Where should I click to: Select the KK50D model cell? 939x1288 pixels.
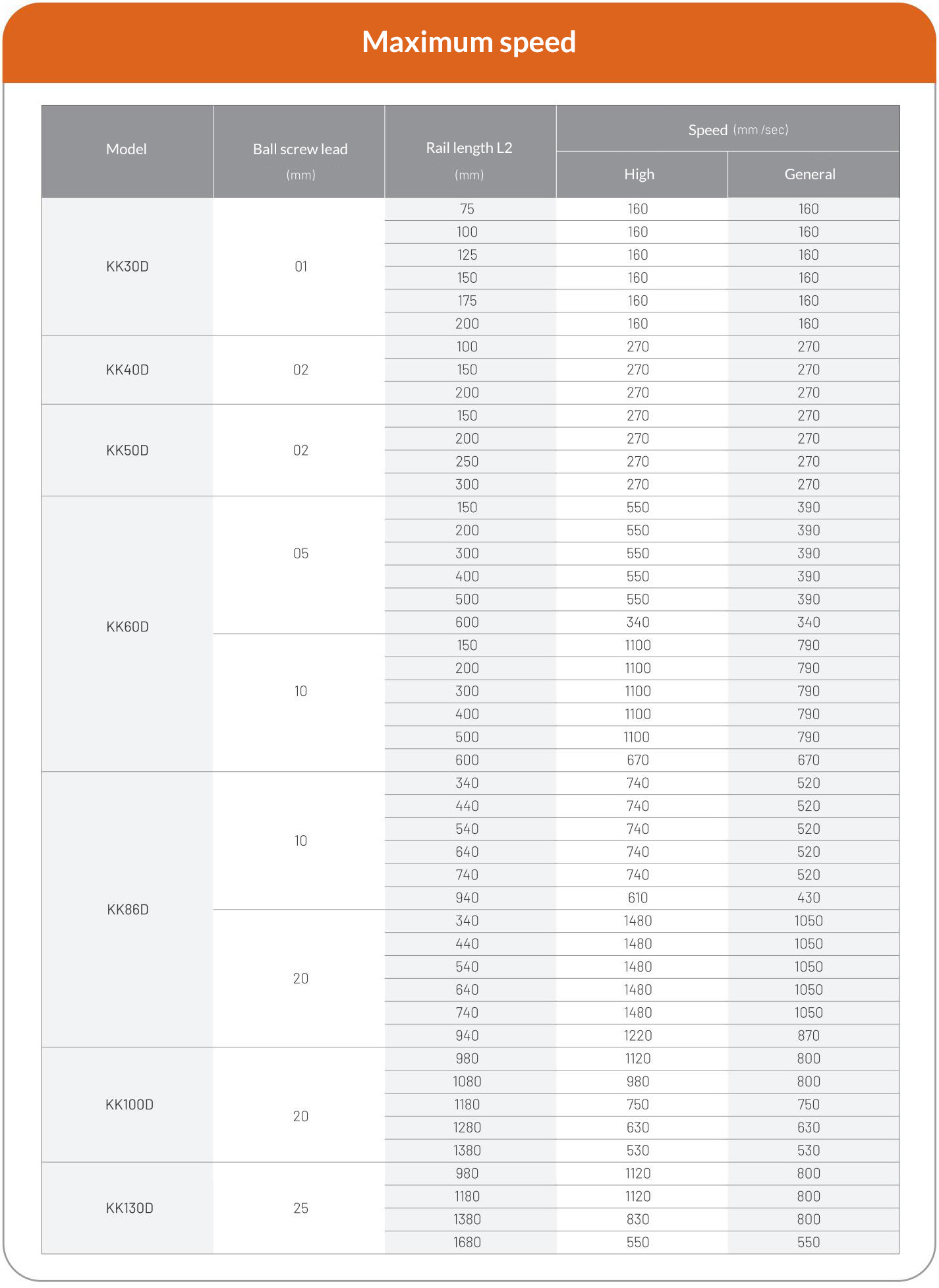(x=127, y=450)
